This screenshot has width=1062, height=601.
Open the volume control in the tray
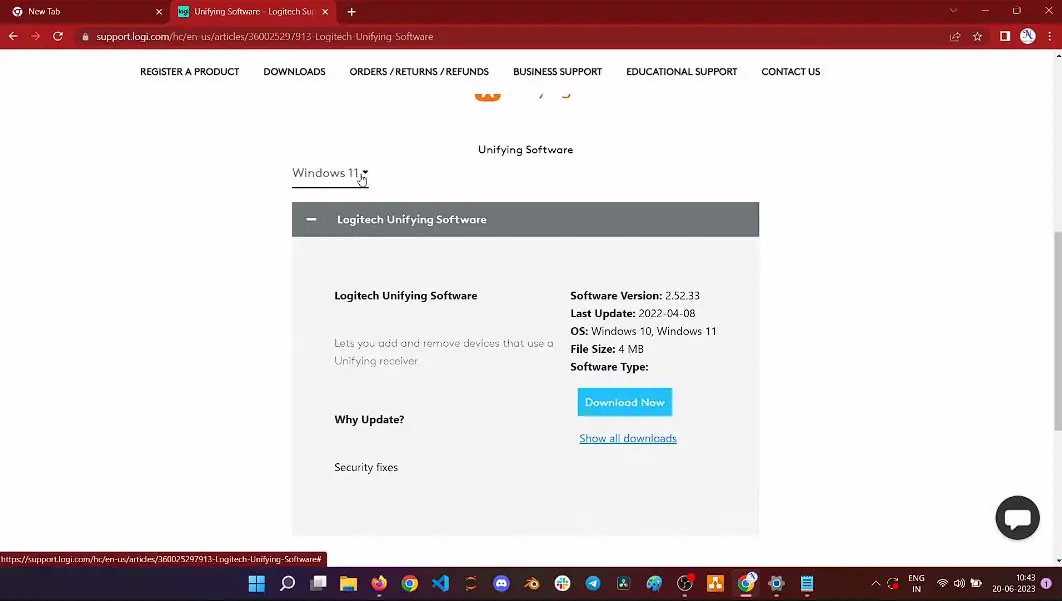point(959,583)
